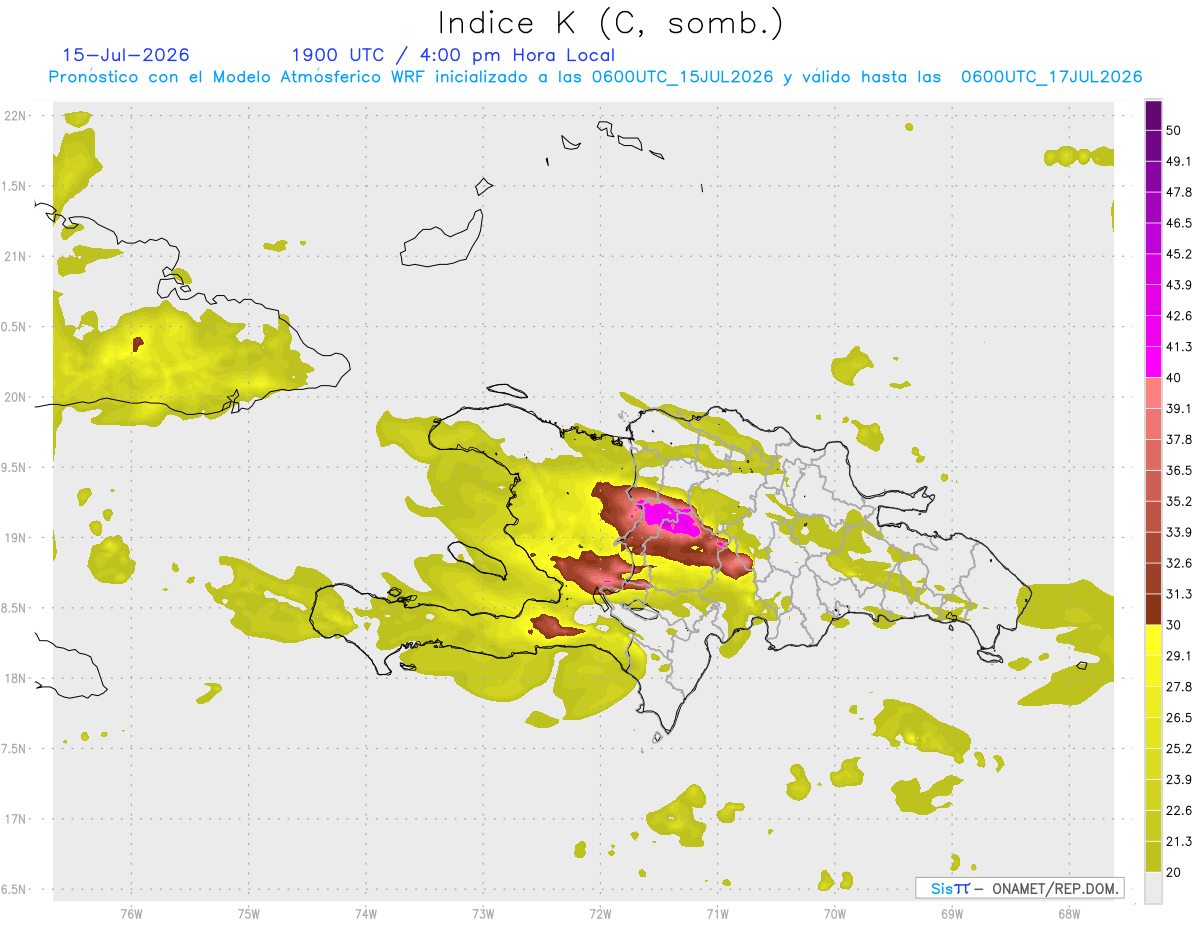The width and height of the screenshot is (1200, 927).
Task: Click the colorbar value '29.1'
Action: pos(1179,656)
